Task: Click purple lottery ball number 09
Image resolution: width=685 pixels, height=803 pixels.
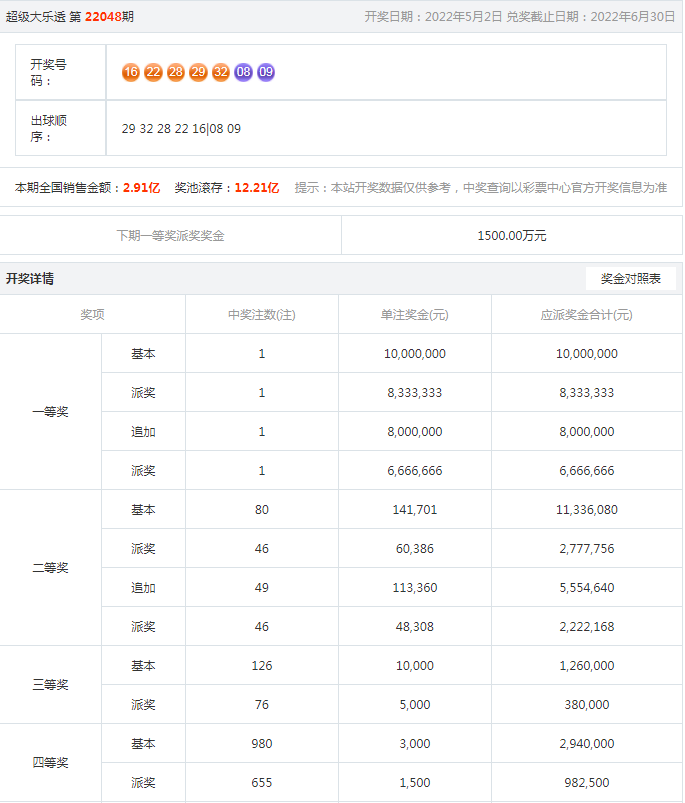Action: pos(266,72)
